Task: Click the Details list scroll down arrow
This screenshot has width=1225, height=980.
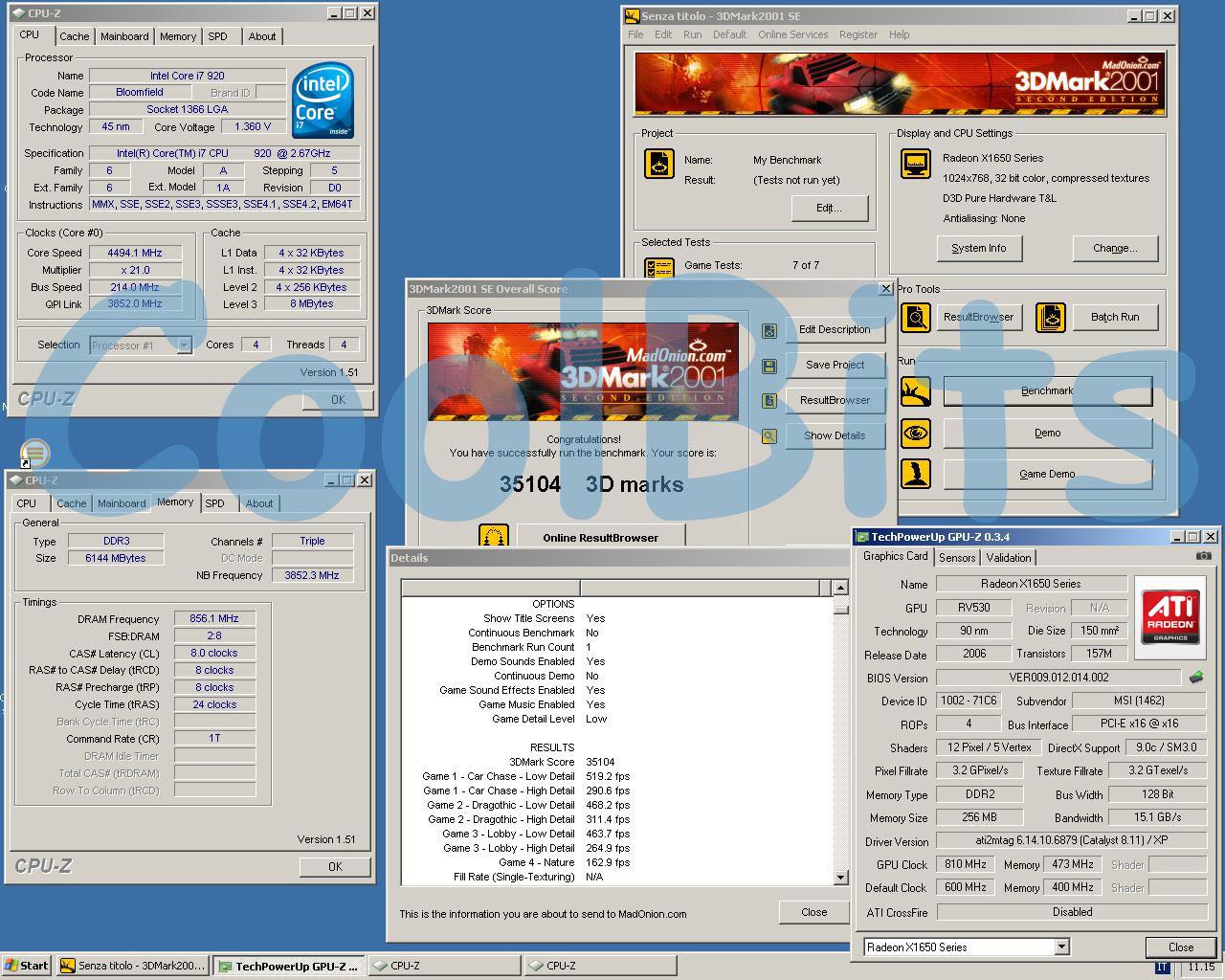Action: 840,877
